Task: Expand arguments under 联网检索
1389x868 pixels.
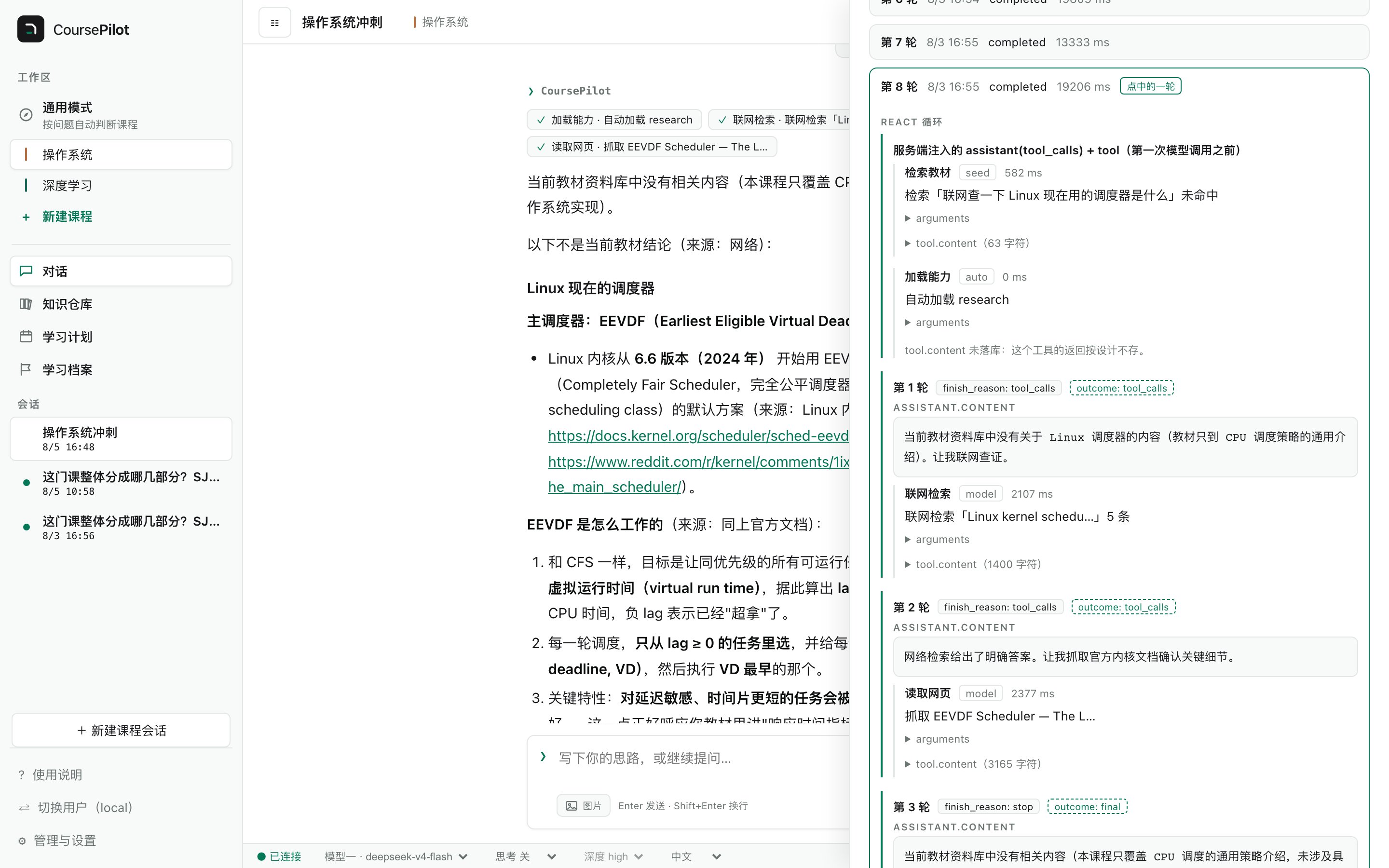Action: pyautogui.click(x=937, y=540)
